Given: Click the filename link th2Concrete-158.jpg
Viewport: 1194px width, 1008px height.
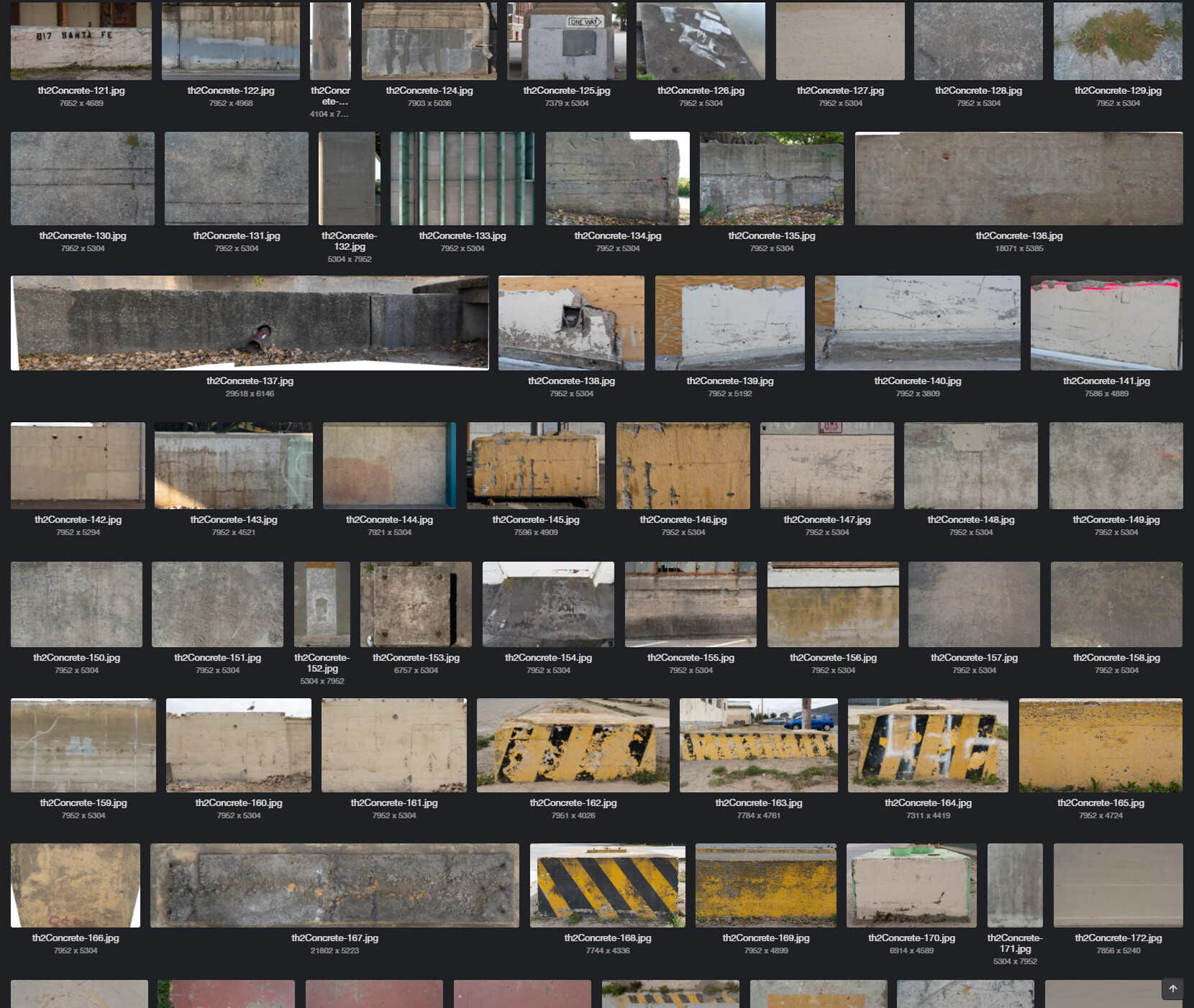Looking at the screenshot, I should click(x=1116, y=657).
